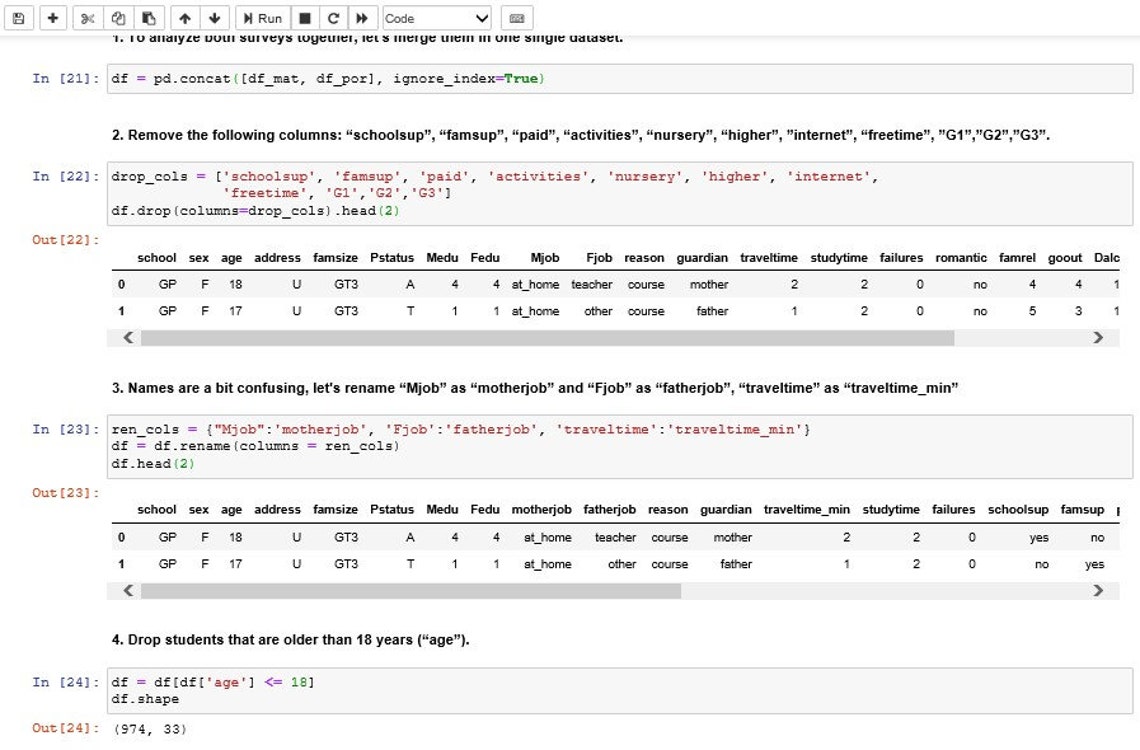Cut the selected cell using the scissors icon

click(x=86, y=17)
